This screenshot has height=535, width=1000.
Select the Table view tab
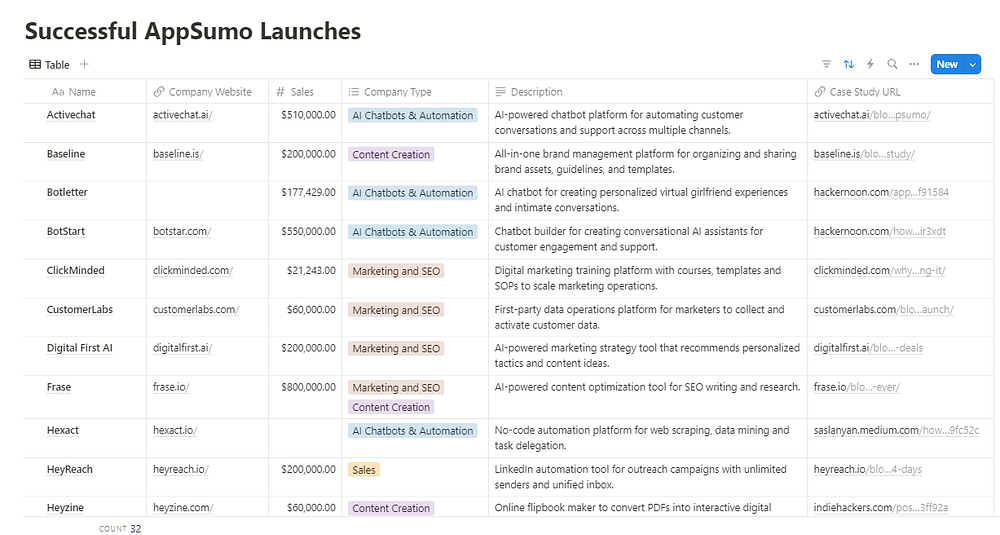point(49,64)
